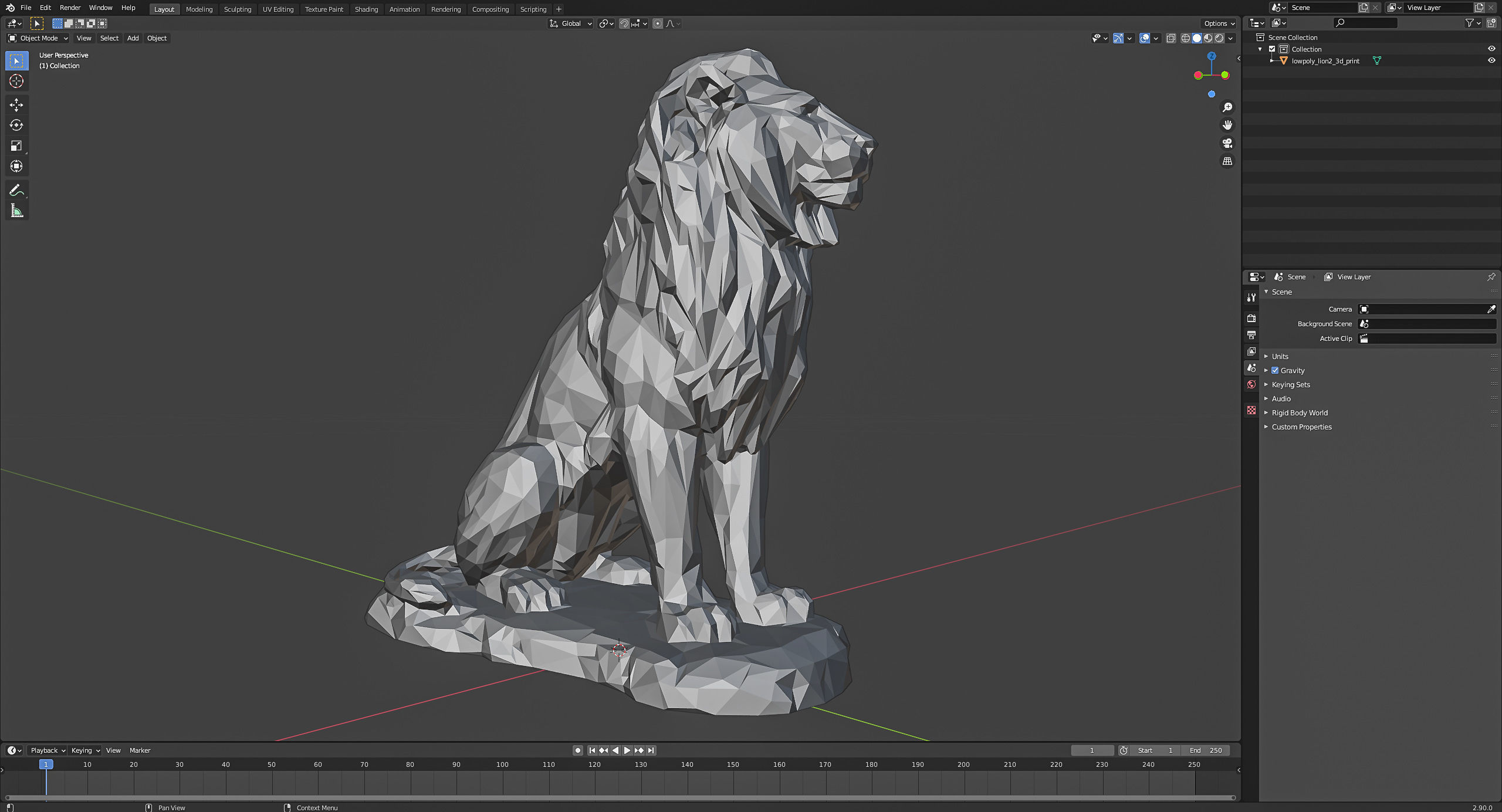Screen dimensions: 1502x812
Task: Switch to the Sculpting workspace tab
Action: point(237,9)
